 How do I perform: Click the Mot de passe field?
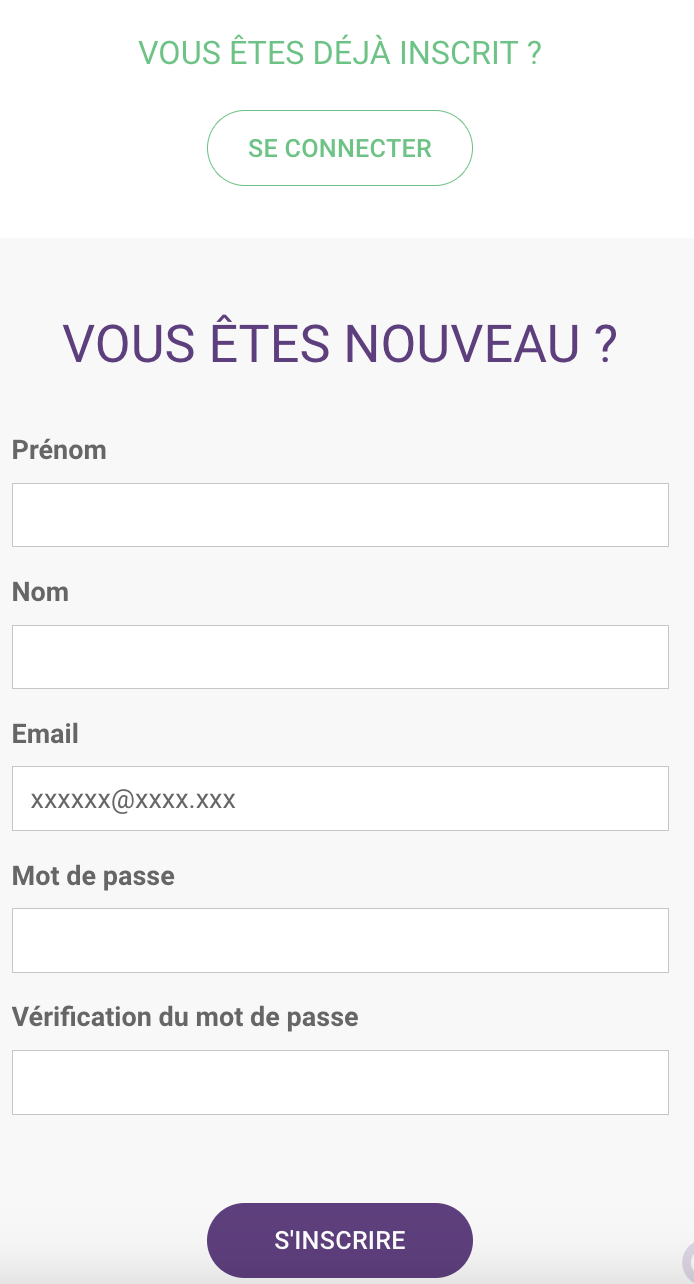click(x=340, y=940)
